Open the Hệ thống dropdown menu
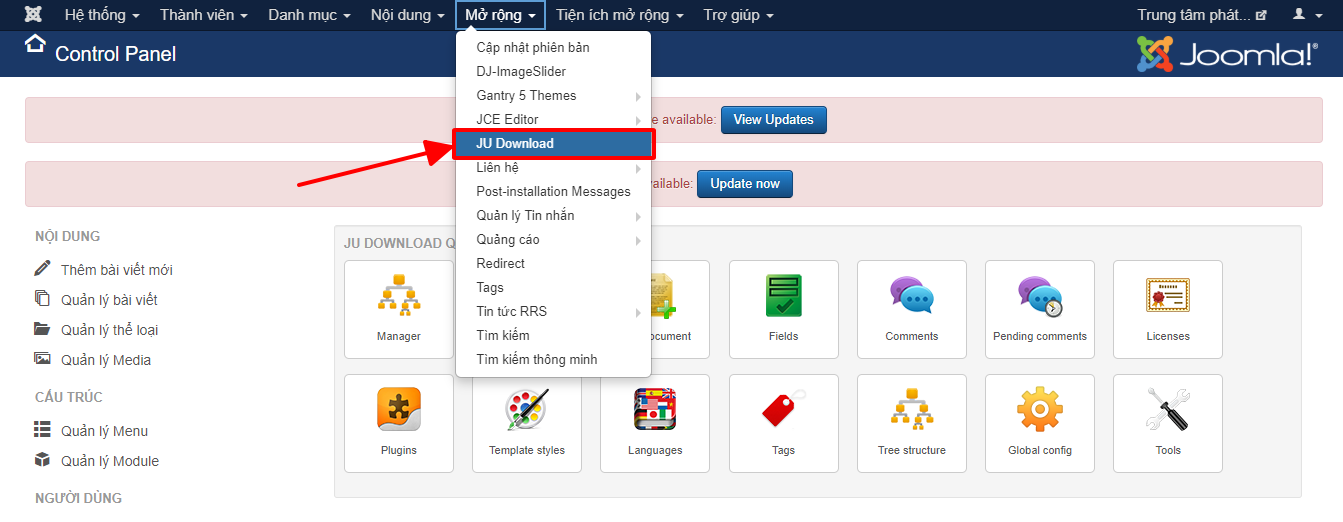Viewport: 1343px width, 522px height. pyautogui.click(x=102, y=15)
